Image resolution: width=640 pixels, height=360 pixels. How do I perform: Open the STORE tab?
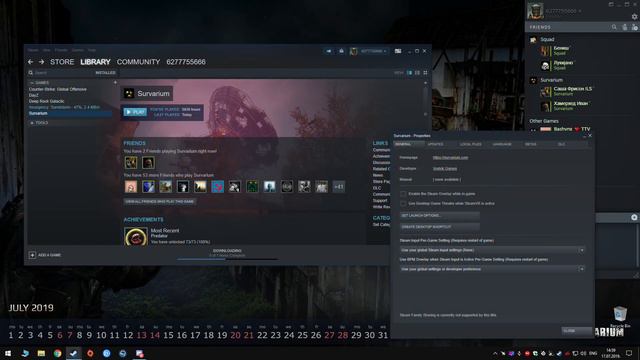point(62,62)
